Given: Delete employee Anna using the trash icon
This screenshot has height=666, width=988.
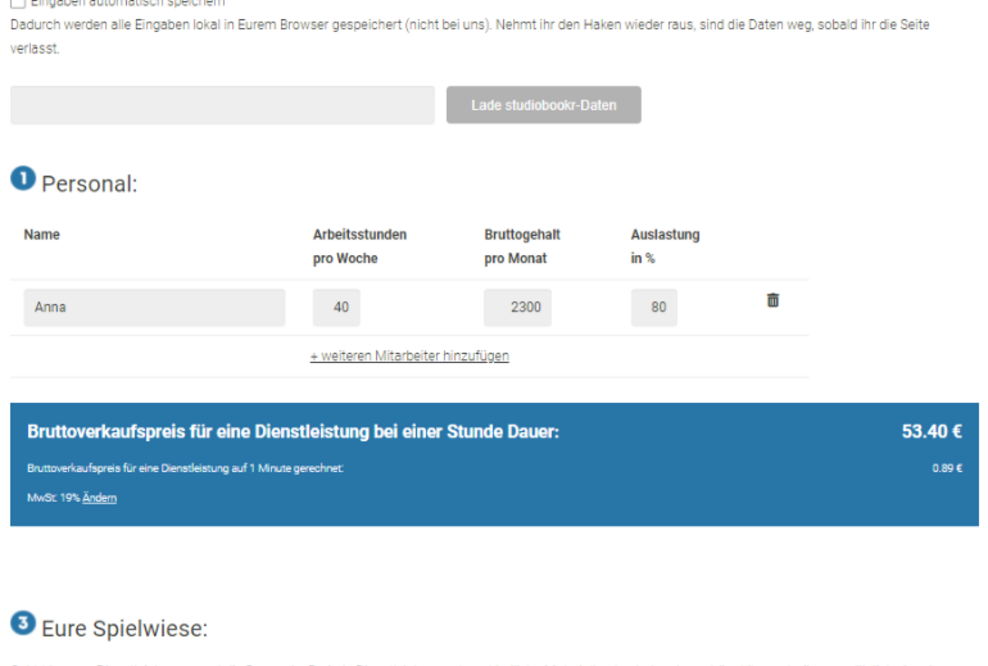Looking at the screenshot, I should pyautogui.click(x=772, y=300).
